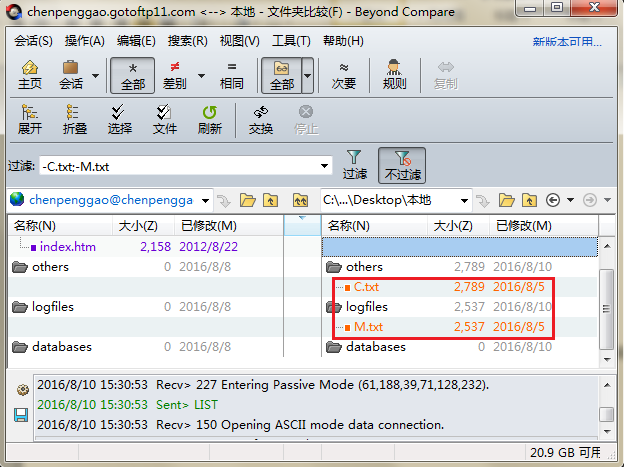Toggle Show All (全部) asterisk filter
This screenshot has height=467, width=624.
133,75
